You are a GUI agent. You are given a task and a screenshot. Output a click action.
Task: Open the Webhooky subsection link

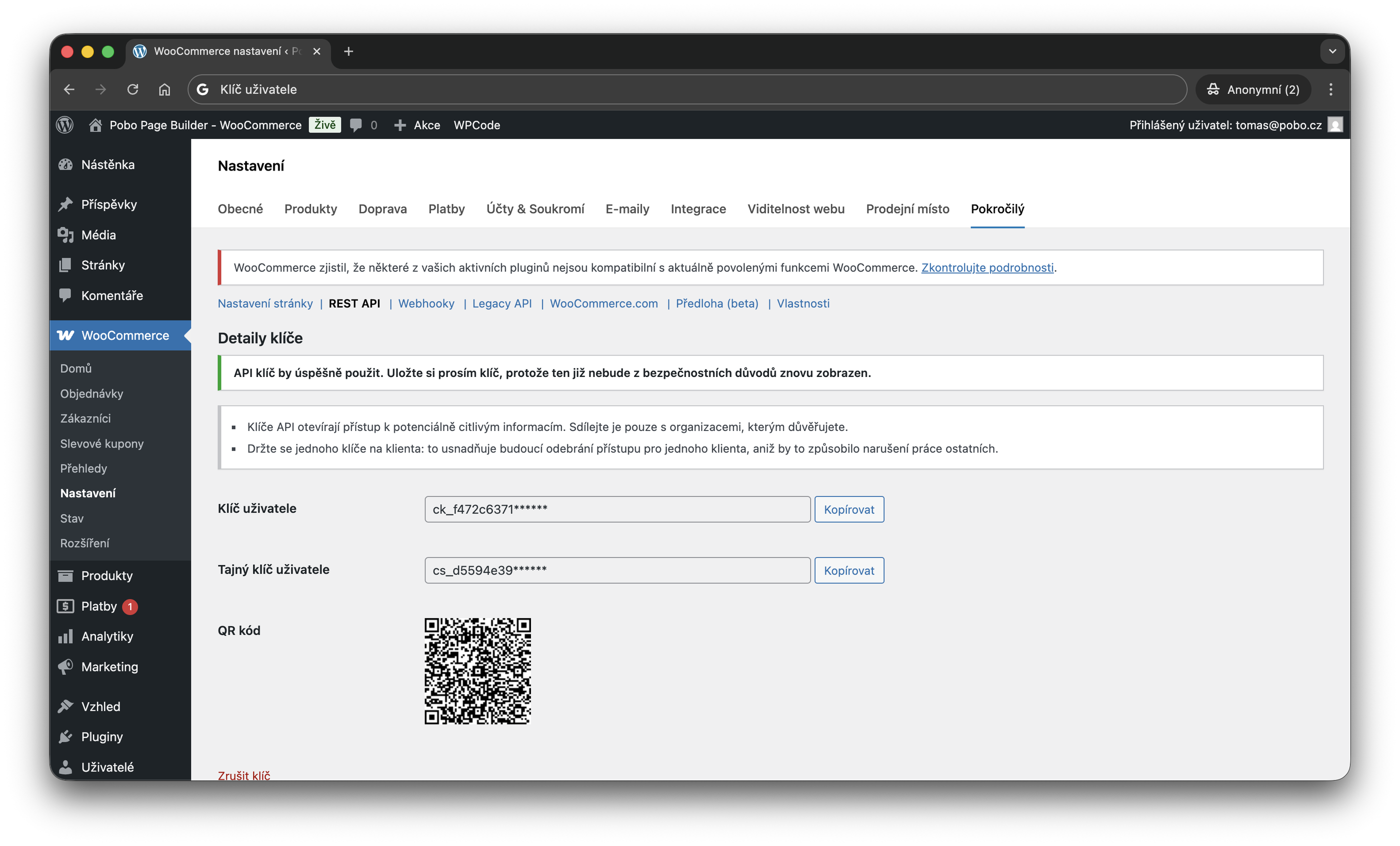[426, 303]
